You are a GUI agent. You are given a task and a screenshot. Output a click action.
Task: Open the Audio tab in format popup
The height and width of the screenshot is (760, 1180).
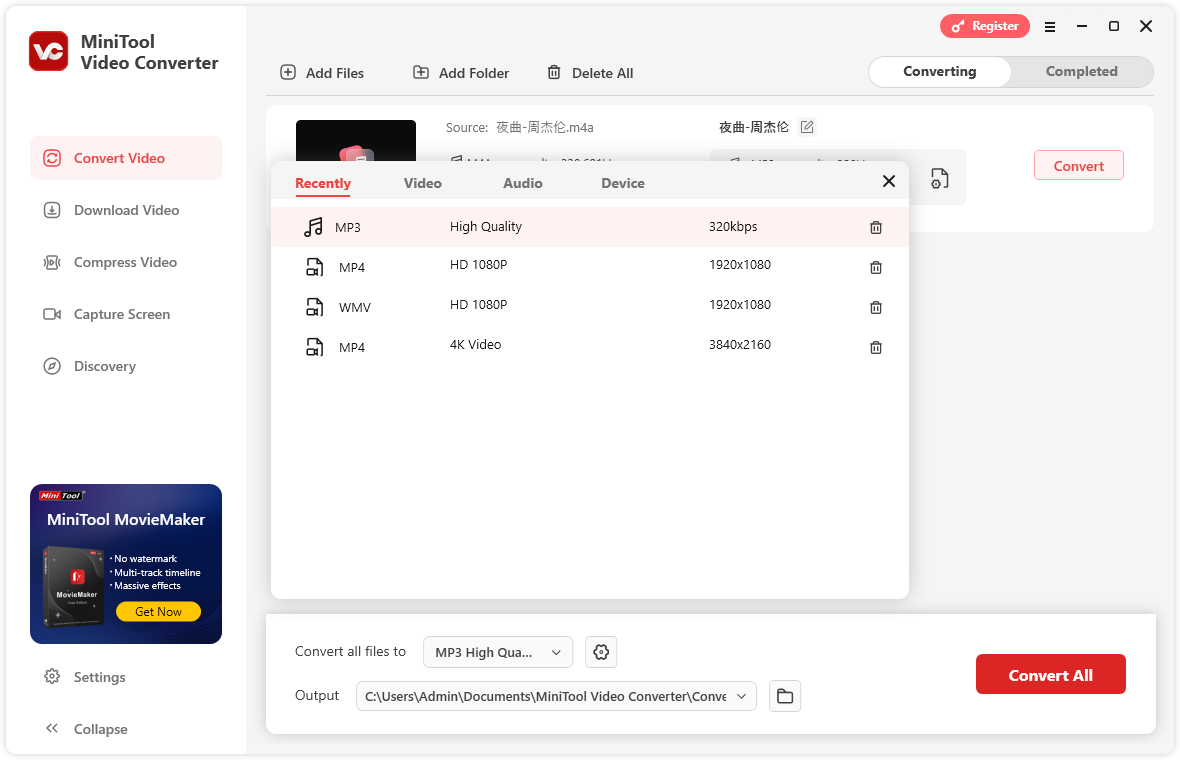coord(522,183)
